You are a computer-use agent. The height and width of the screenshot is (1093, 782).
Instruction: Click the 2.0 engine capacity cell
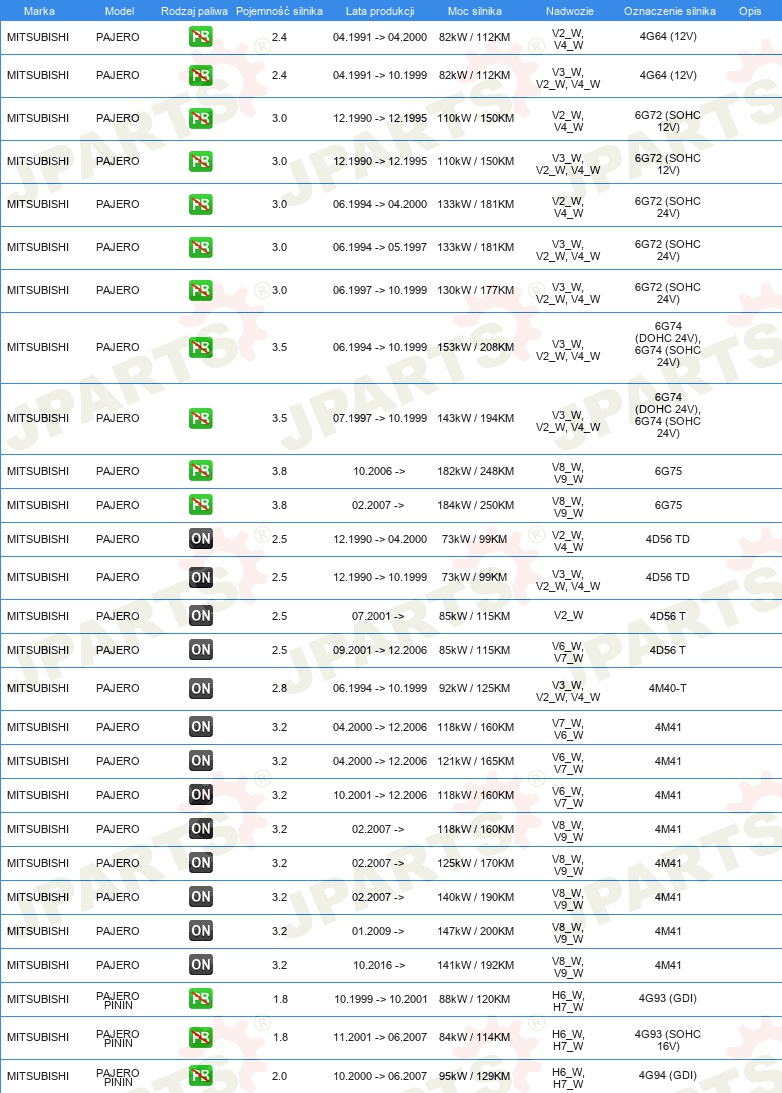coord(279,1076)
